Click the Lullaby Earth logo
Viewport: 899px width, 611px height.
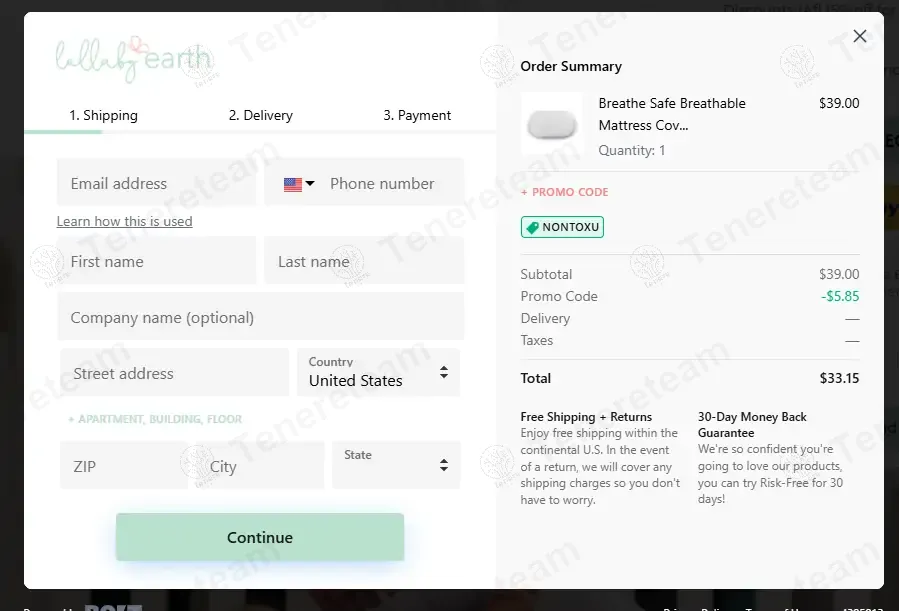coord(134,60)
